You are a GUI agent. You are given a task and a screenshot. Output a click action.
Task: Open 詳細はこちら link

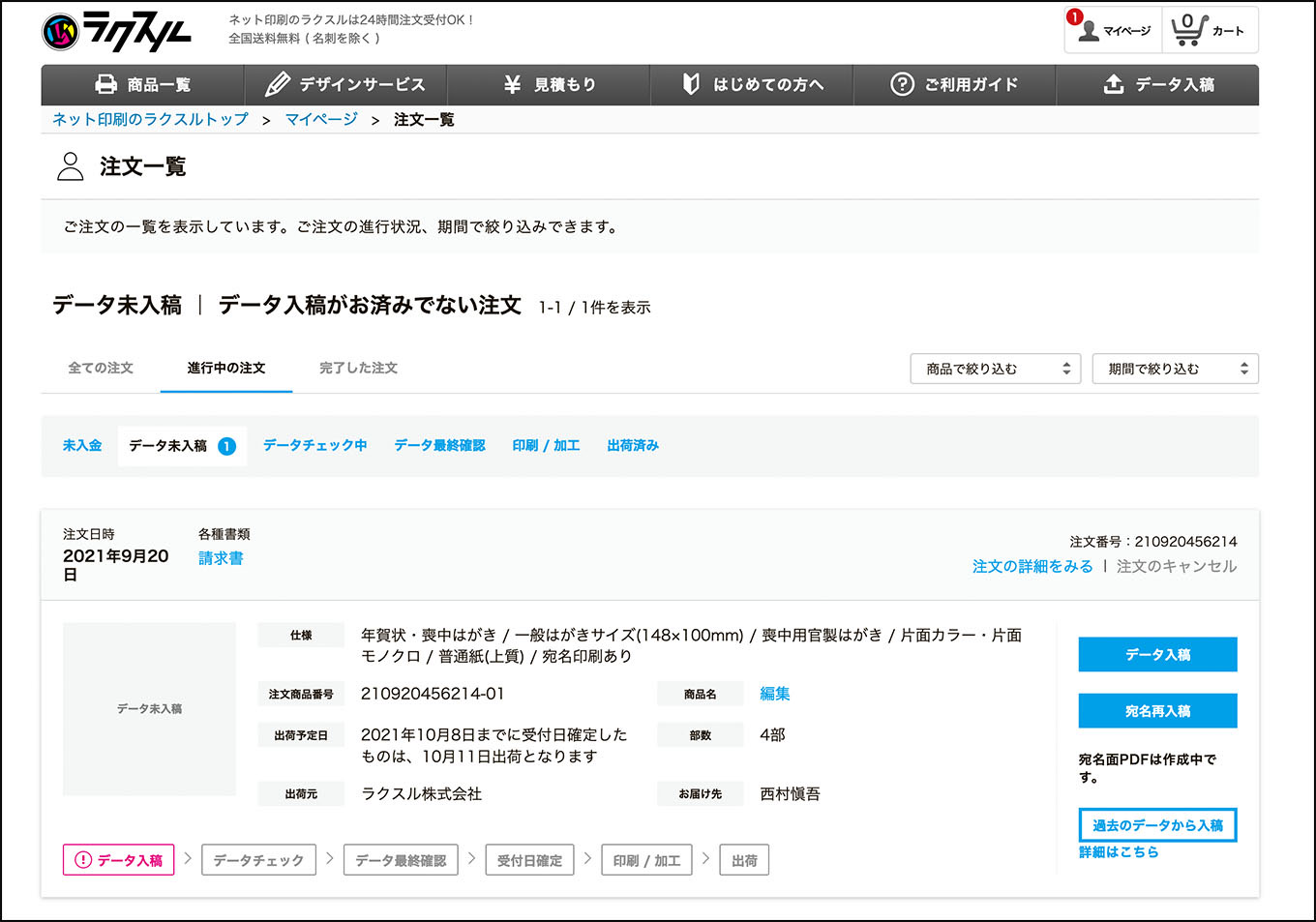click(1119, 852)
